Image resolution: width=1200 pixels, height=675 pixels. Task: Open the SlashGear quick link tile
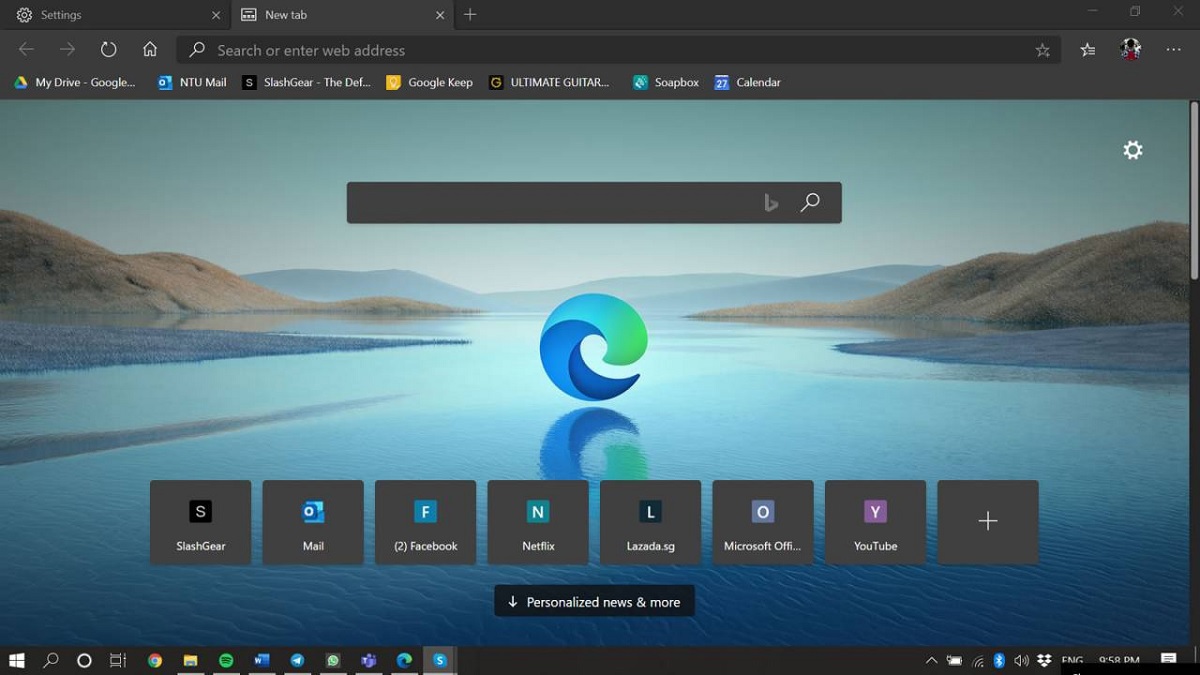pyautogui.click(x=200, y=523)
